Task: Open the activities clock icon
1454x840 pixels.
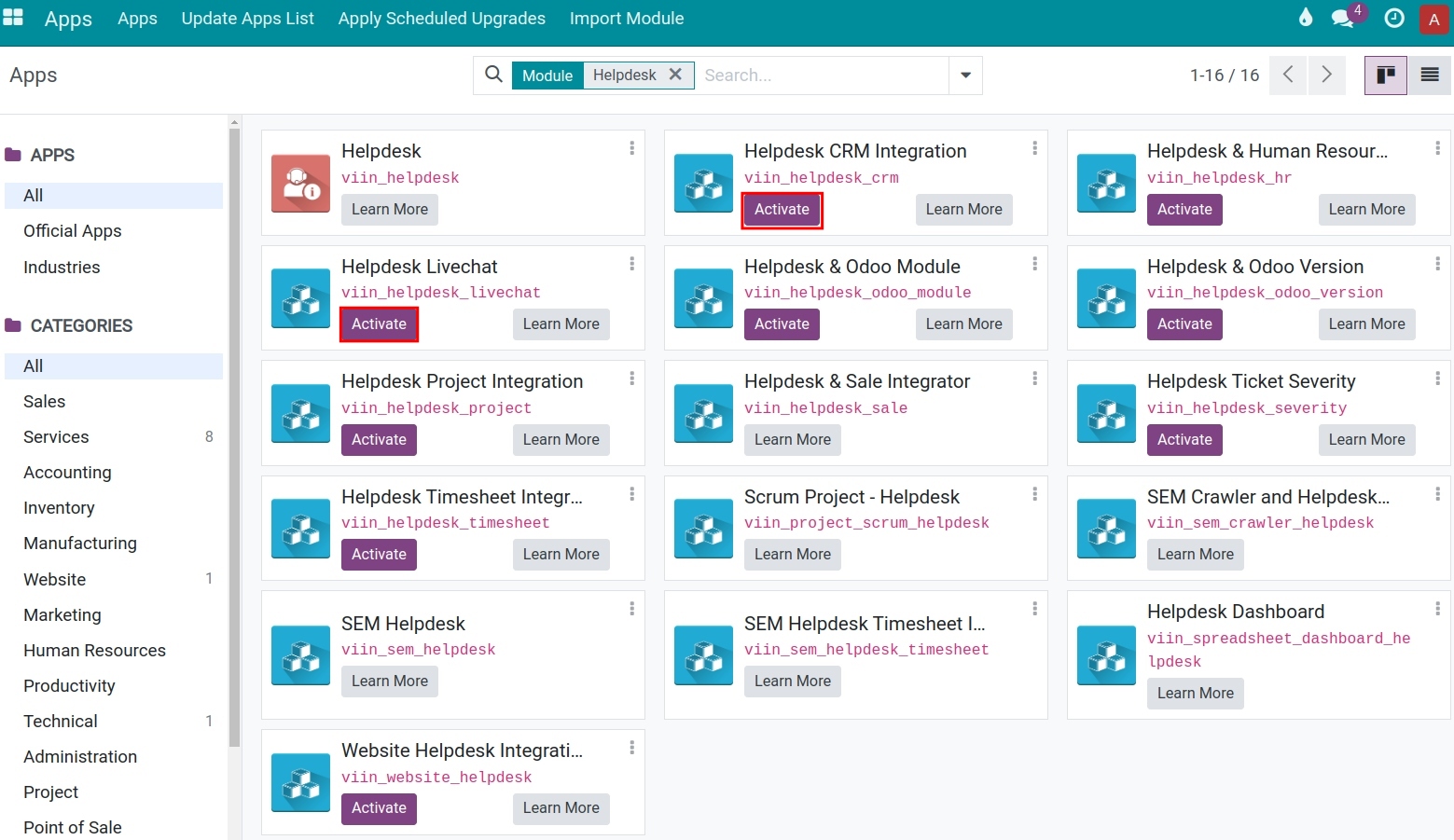Action: click(1394, 18)
